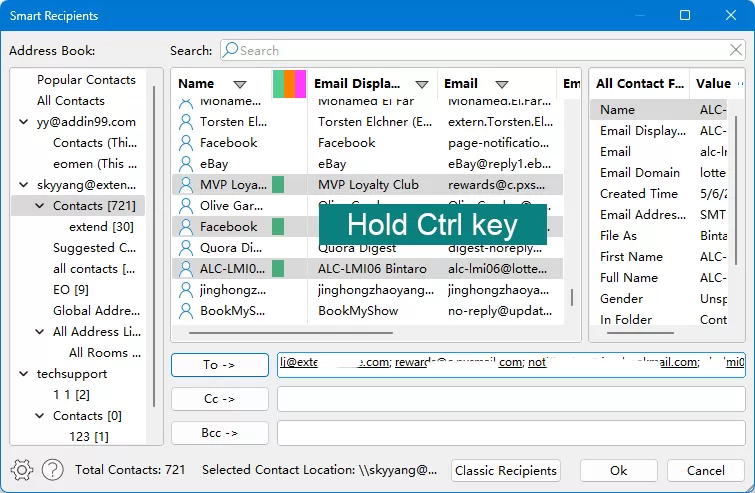Select the 'no-reply@updat...' email cell
Viewport: 755px width, 493px height.
[x=500, y=311]
